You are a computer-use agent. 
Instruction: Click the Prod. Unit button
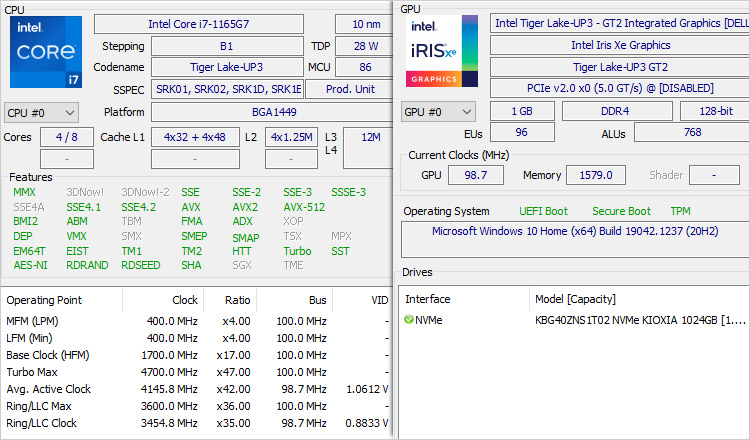pos(350,89)
